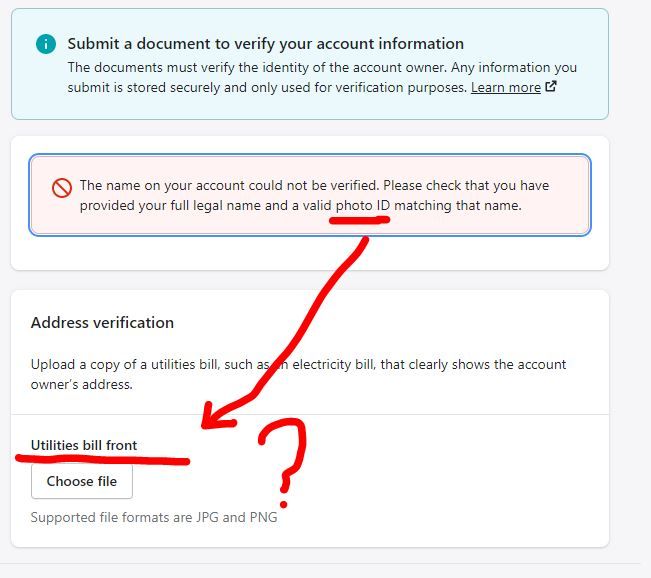Click the underlined 'photo ID' text
The image size is (651, 578).
(x=363, y=205)
